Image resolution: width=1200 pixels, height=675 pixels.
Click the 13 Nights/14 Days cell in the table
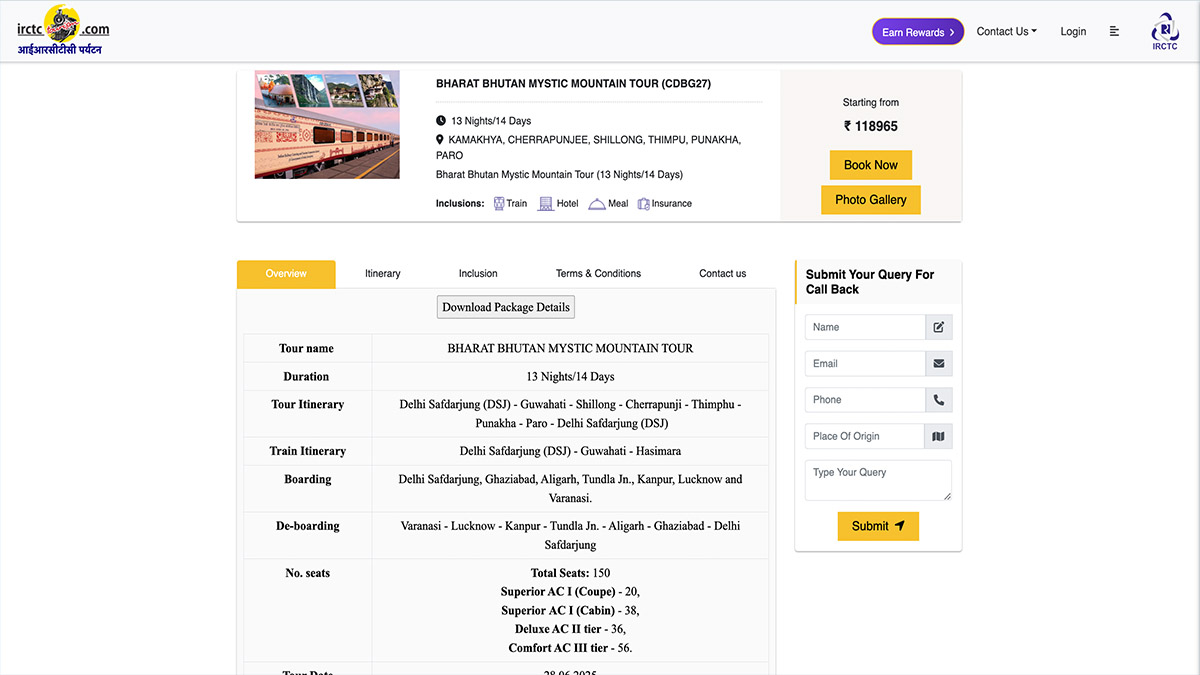pos(570,377)
